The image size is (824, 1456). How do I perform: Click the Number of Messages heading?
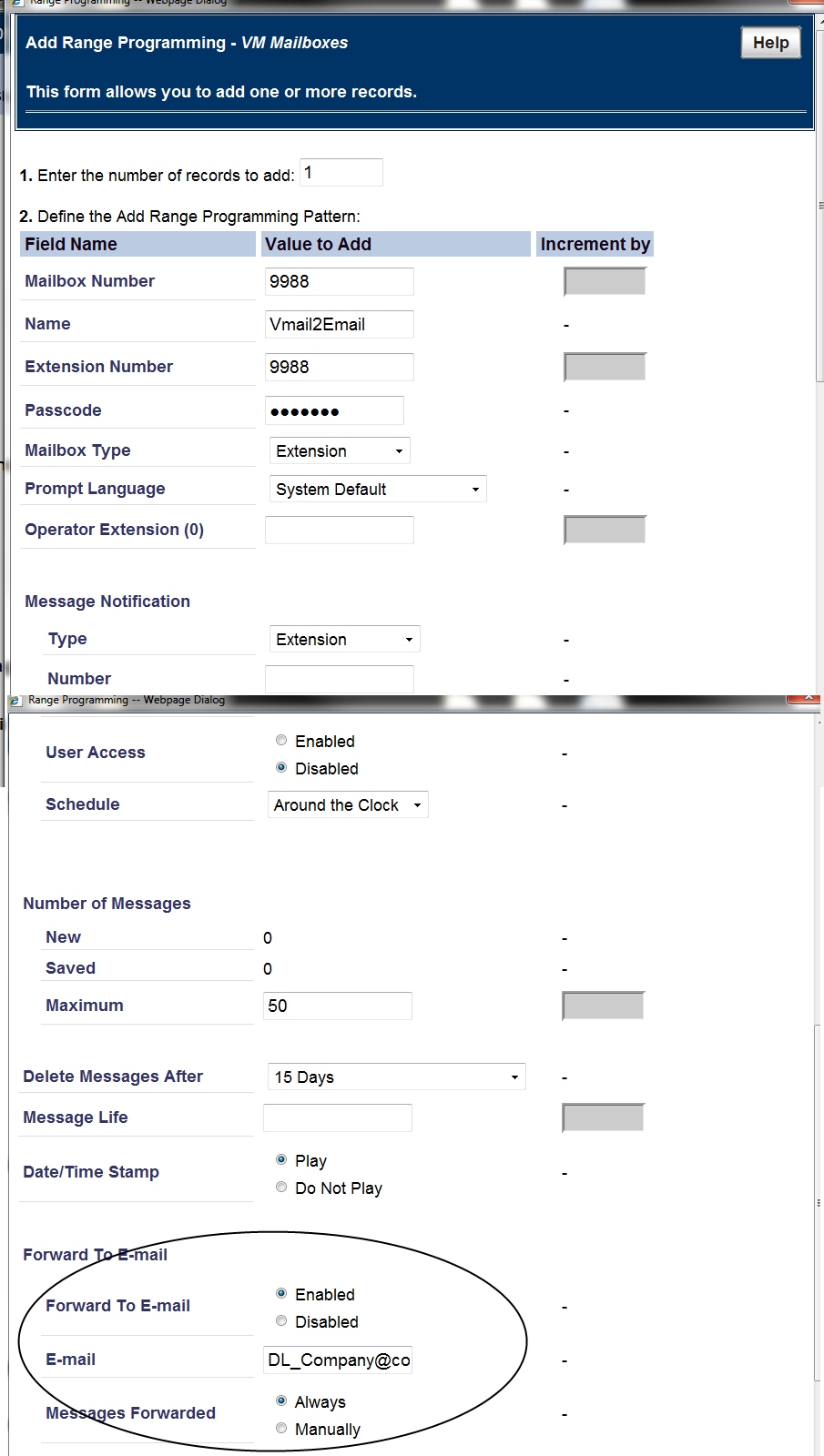coord(107,904)
